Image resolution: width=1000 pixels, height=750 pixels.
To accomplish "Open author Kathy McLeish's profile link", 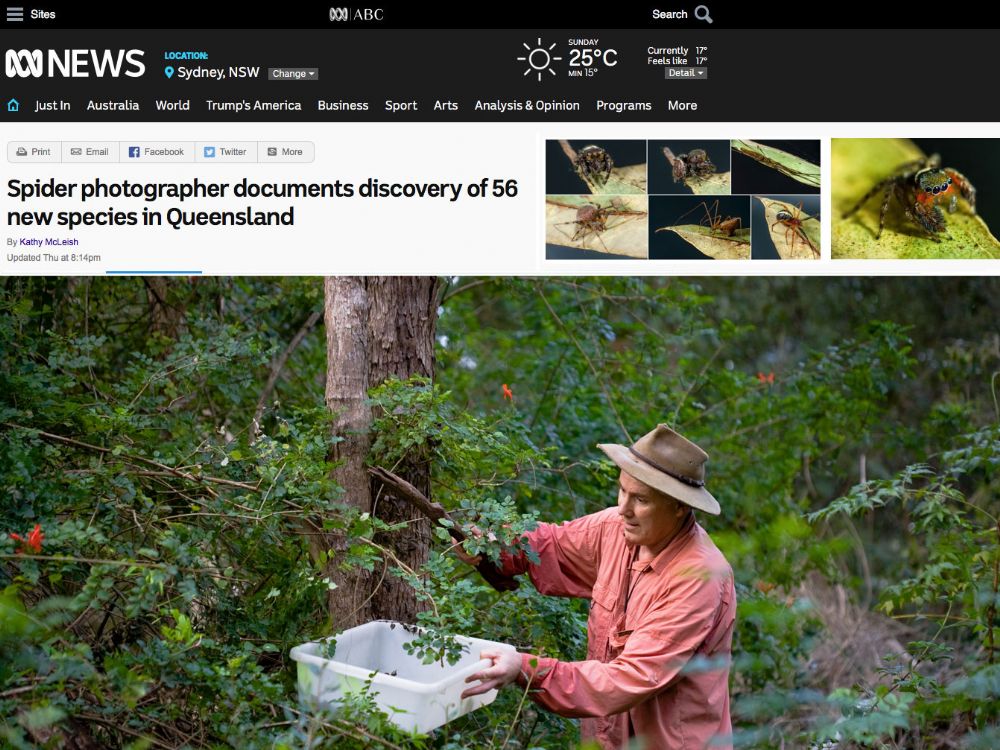I will pos(49,242).
